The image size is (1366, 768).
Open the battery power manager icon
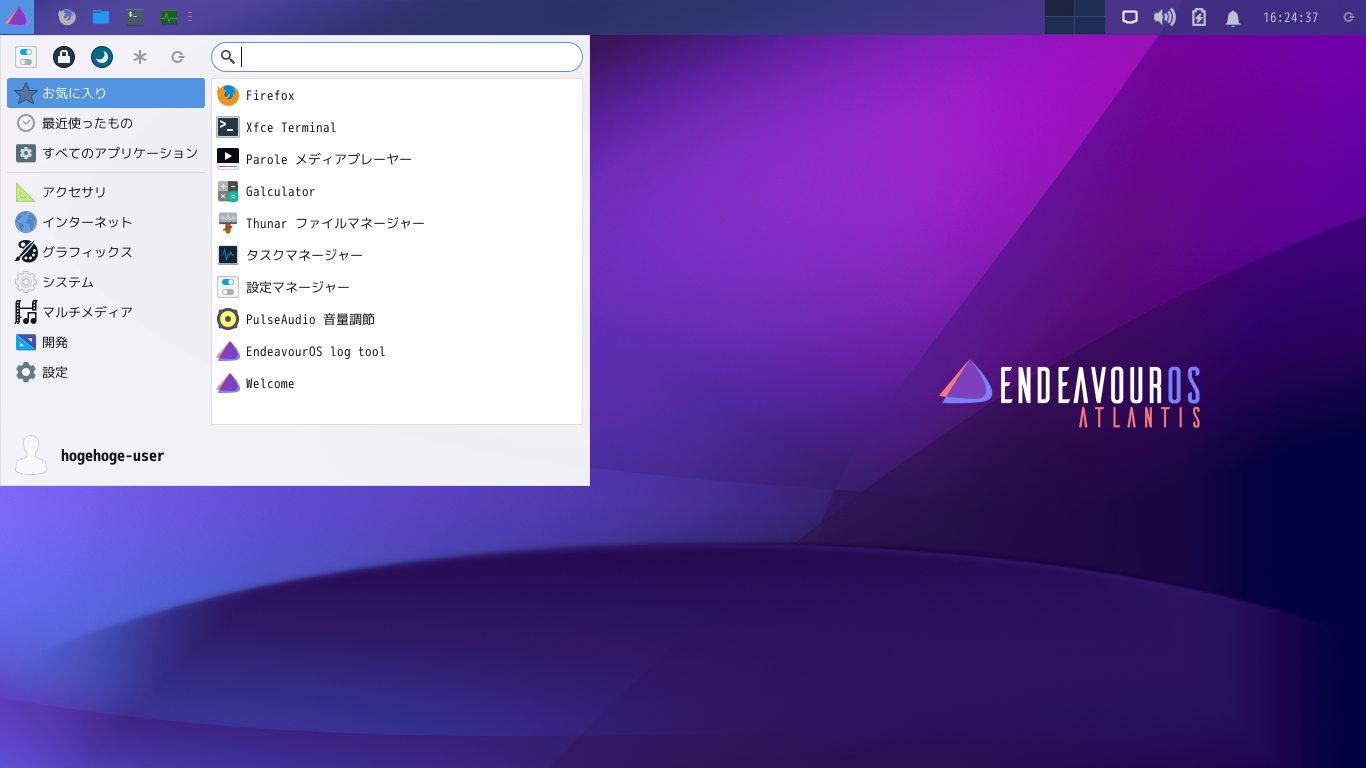click(x=1199, y=17)
